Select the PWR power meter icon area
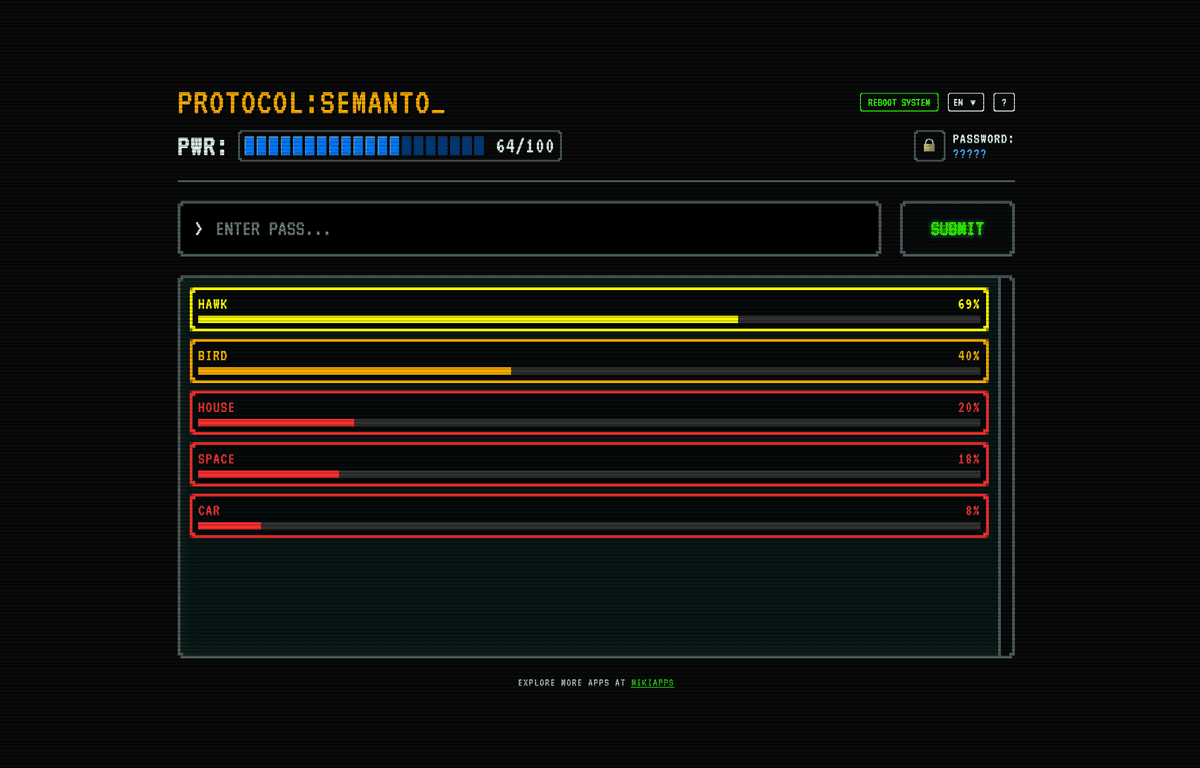Screen dimensions: 1200x768 200,145
